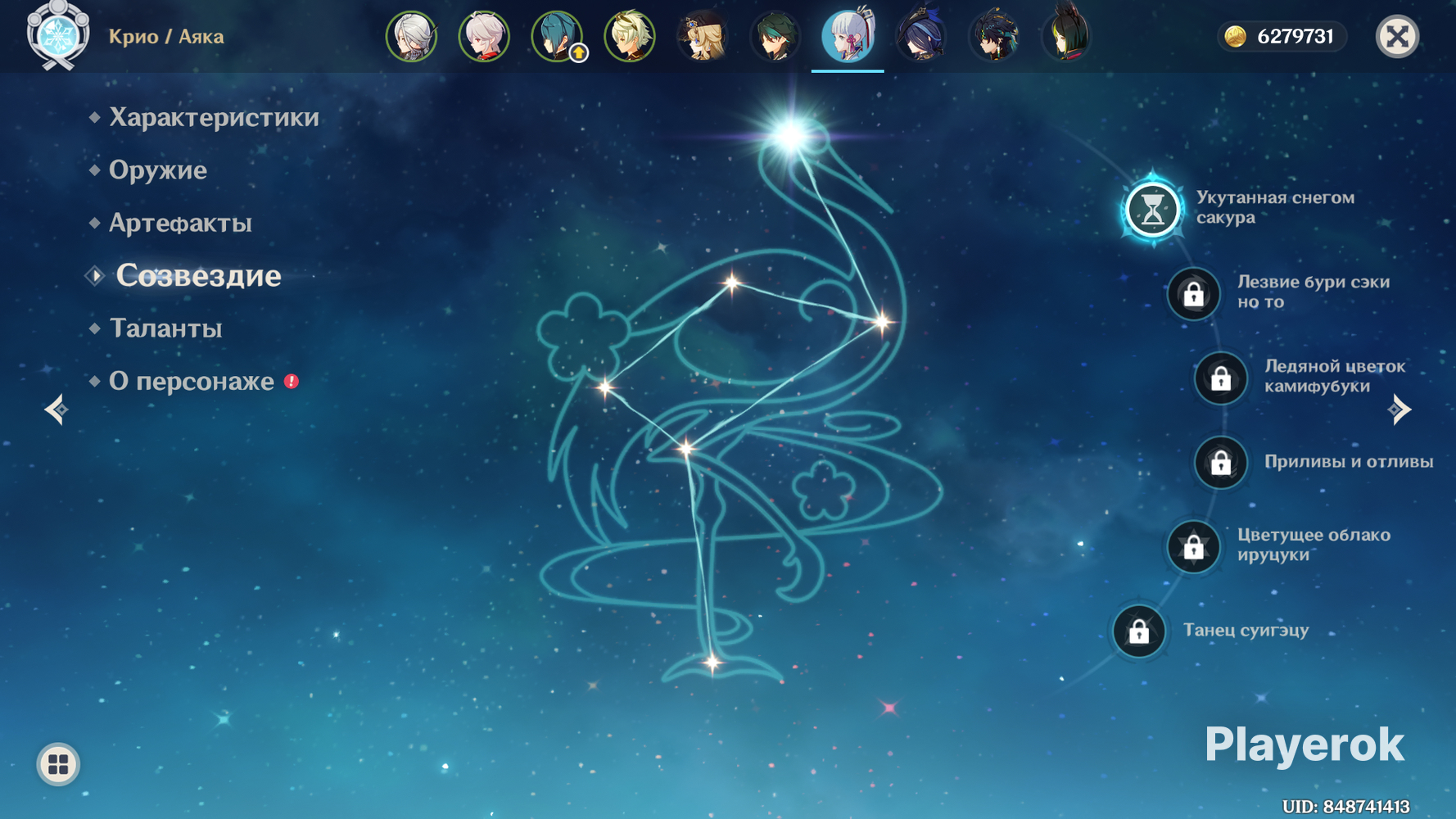This screenshot has width=1456, height=819.
Task: Click the lock icon beside Ледяной цветок камифубуки
Action: (1220, 378)
